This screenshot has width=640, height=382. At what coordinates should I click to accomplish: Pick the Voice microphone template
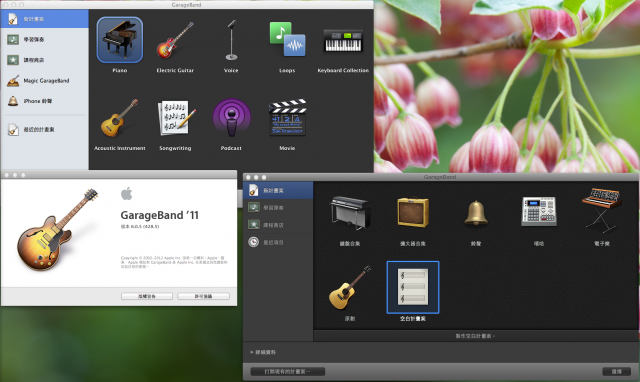[x=231, y=40]
